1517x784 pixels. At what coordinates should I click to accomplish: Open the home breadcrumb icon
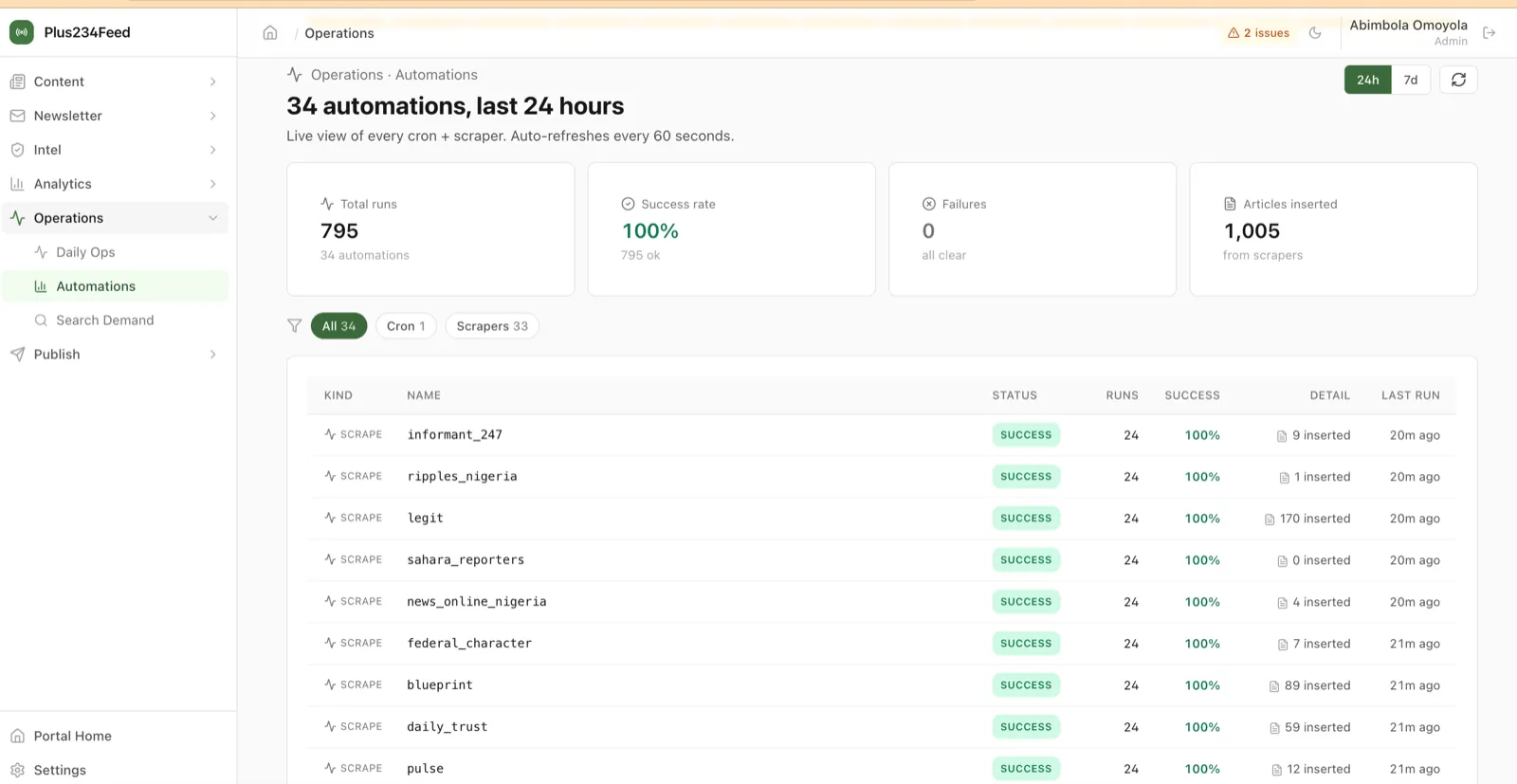(270, 33)
